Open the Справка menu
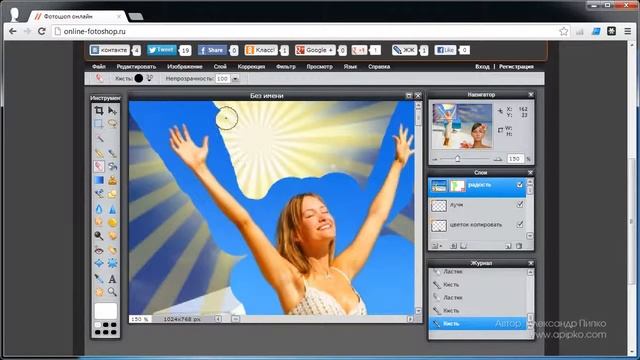 (x=379, y=67)
